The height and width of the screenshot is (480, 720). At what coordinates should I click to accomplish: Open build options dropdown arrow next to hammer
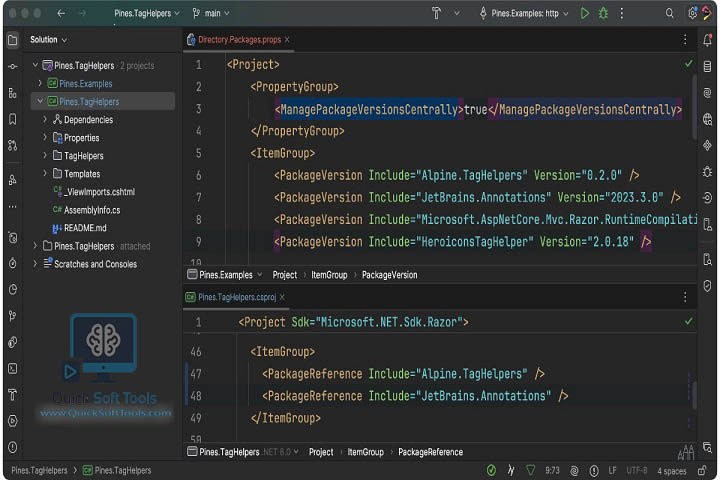tap(456, 13)
